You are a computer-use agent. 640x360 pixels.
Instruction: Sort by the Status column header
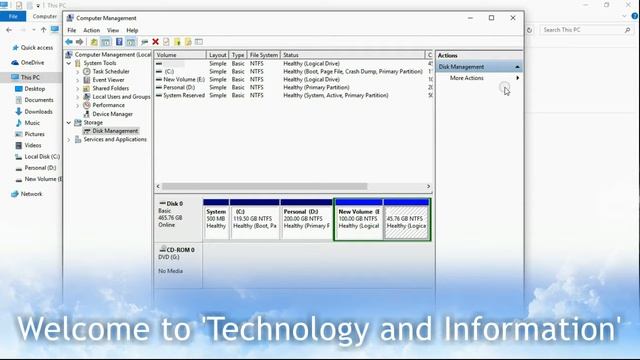point(353,55)
